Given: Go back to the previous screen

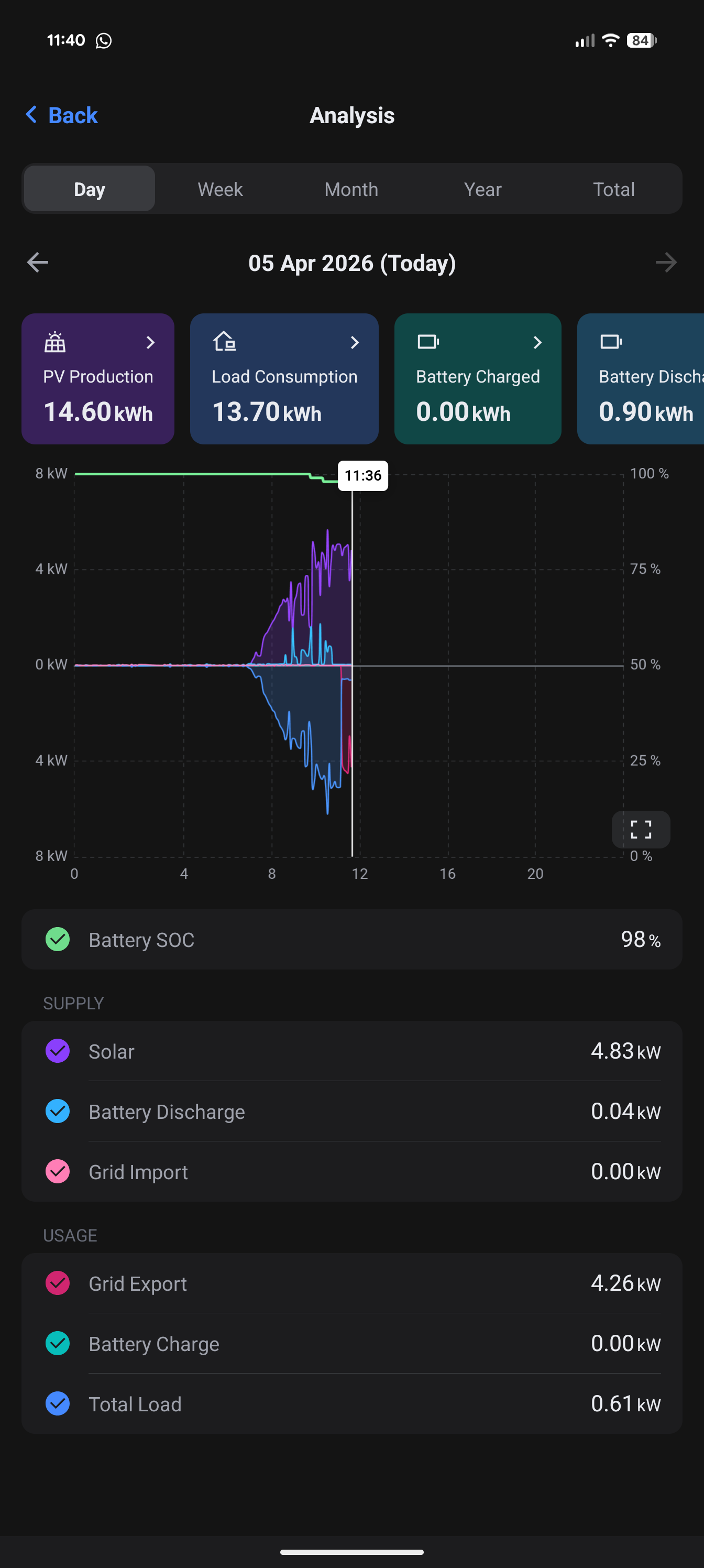Looking at the screenshot, I should pos(62,115).
